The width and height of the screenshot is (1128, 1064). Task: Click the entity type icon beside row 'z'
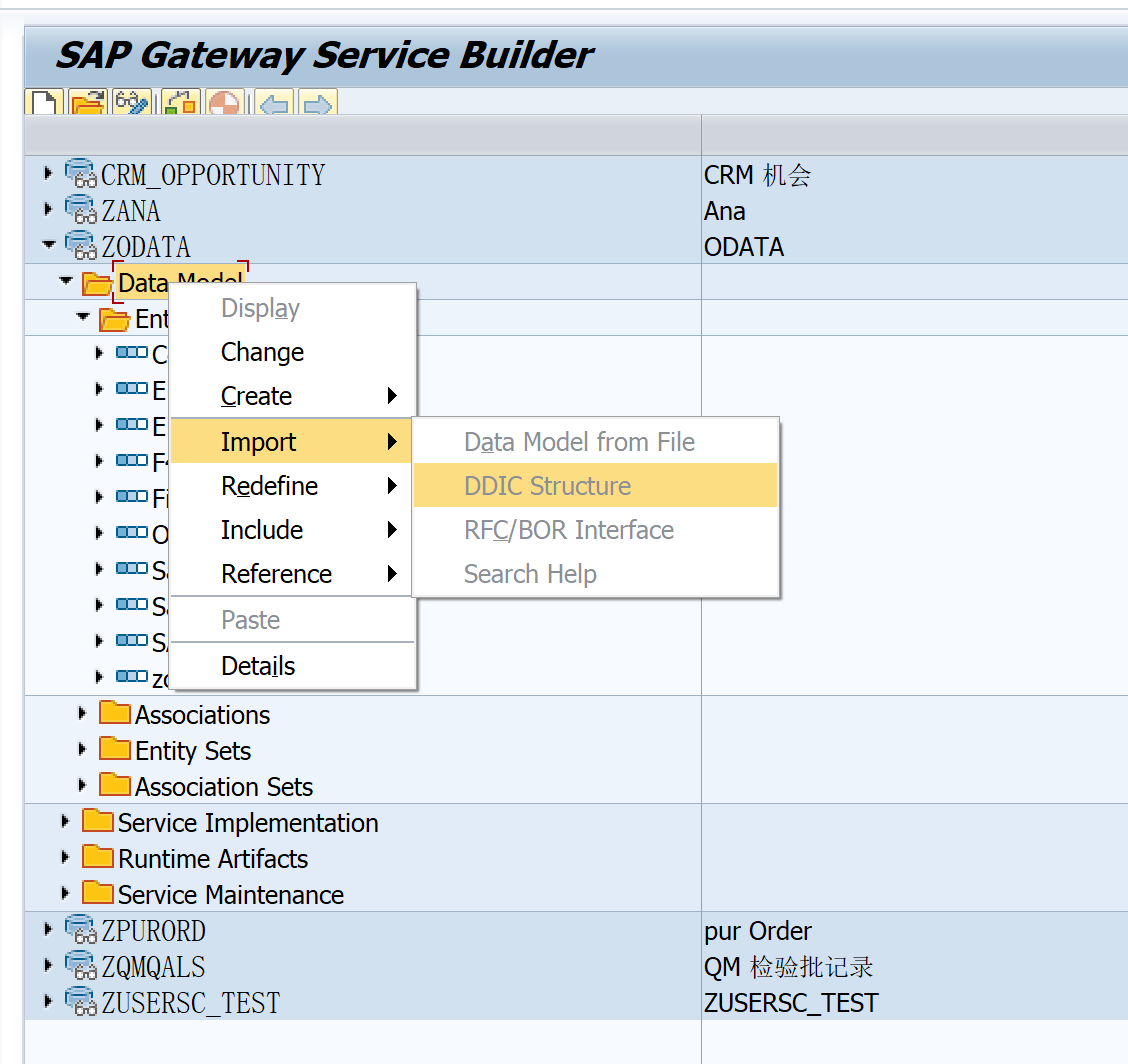coord(132,676)
